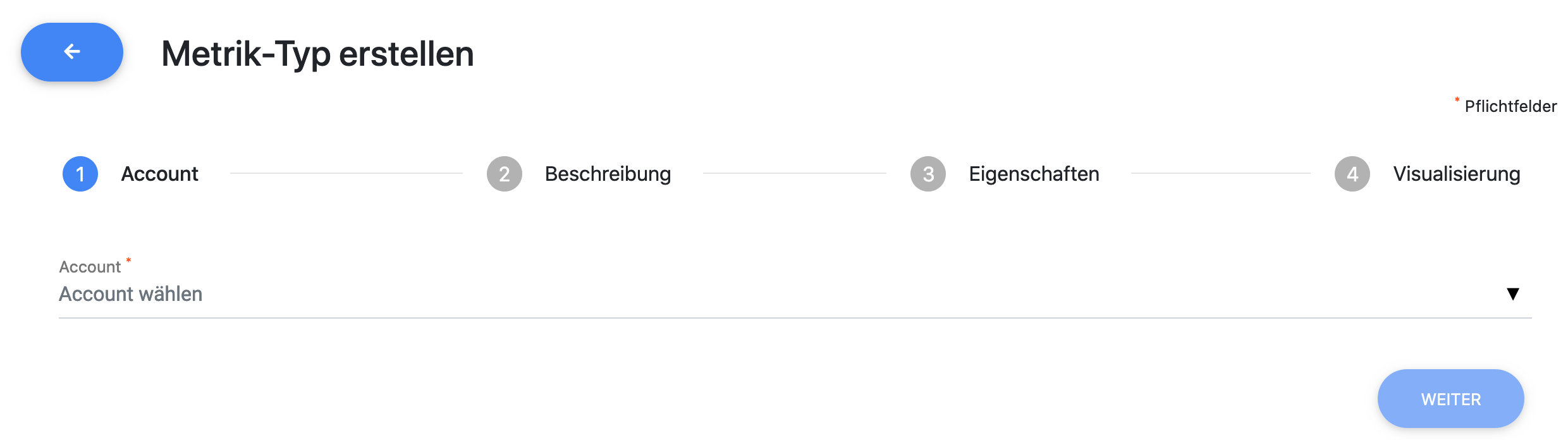The image size is (1568, 440).
Task: Click the step 3 number circle
Action: click(928, 174)
